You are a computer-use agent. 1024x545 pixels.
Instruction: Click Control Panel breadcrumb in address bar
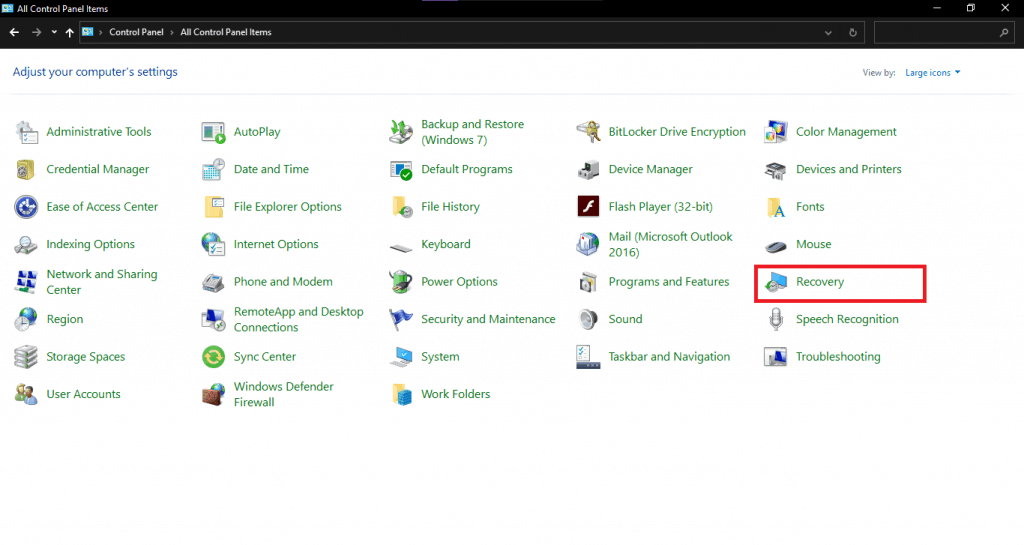pyautogui.click(x=136, y=32)
